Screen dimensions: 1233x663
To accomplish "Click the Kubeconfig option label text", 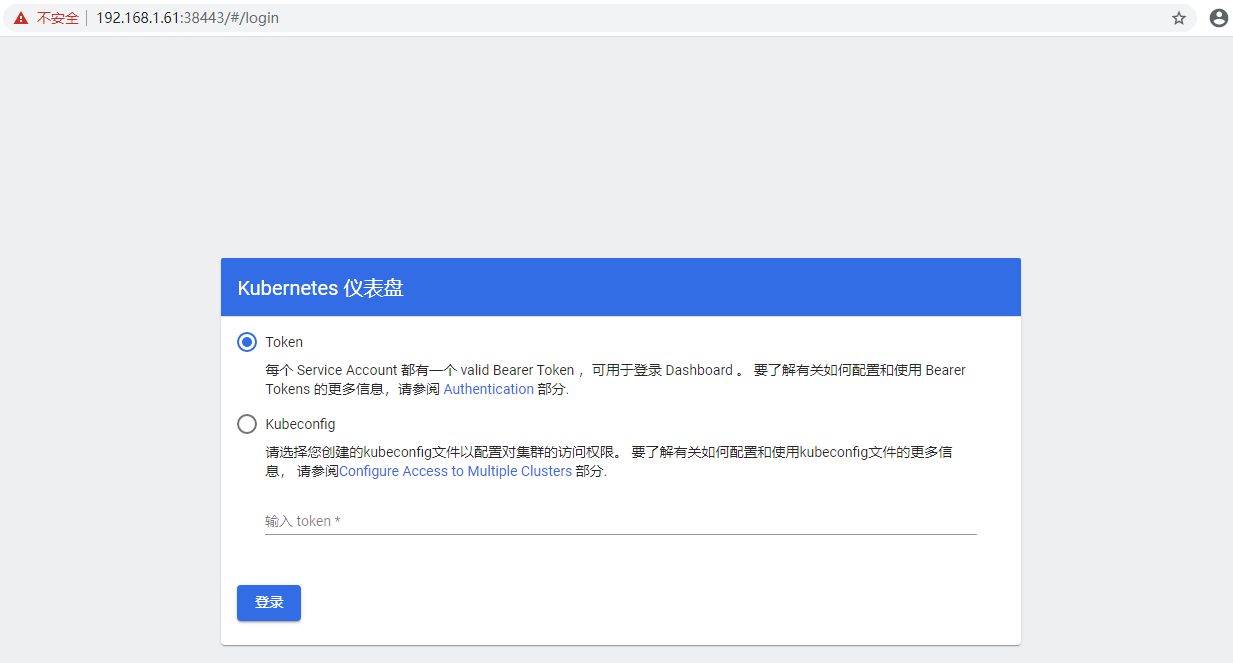I will (x=300, y=424).
